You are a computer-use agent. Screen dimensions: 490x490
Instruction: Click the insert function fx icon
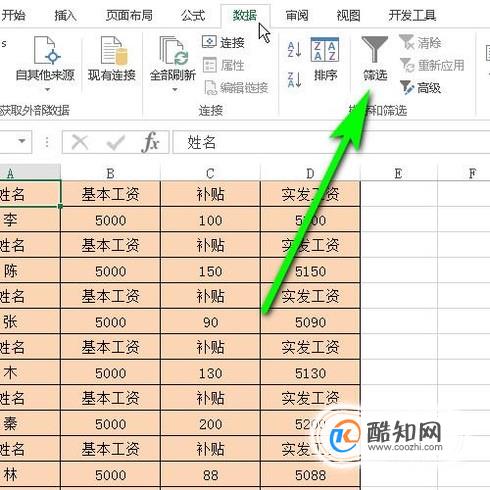click(x=150, y=142)
